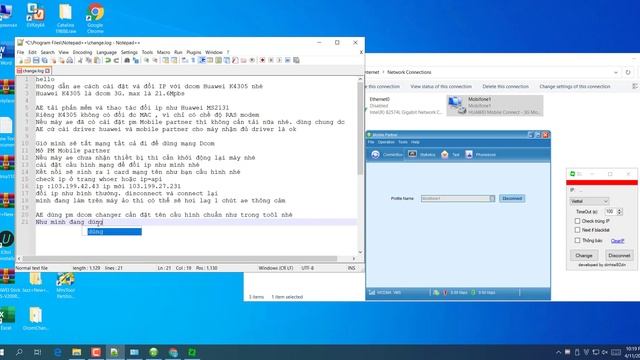Screen dimensions: 640x360
Task: Select the Mobifone1 network connection
Action: (495, 106)
